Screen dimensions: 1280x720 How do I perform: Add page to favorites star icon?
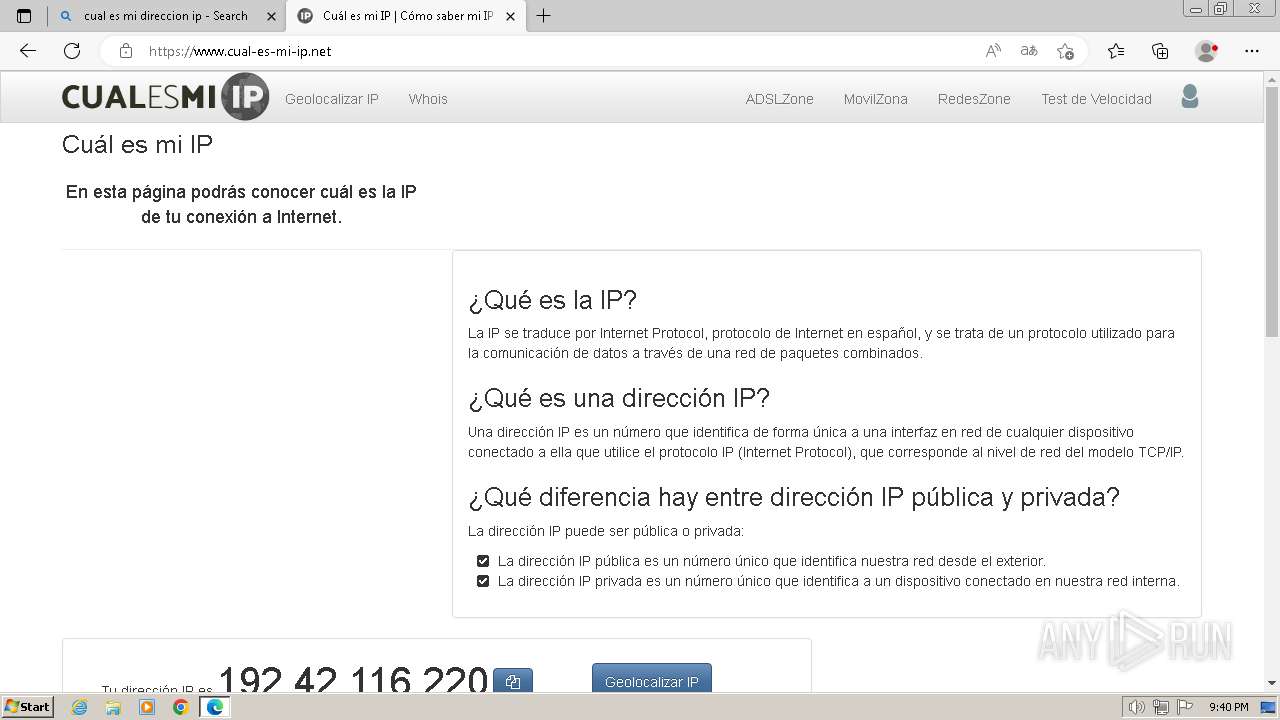[x=1065, y=51]
